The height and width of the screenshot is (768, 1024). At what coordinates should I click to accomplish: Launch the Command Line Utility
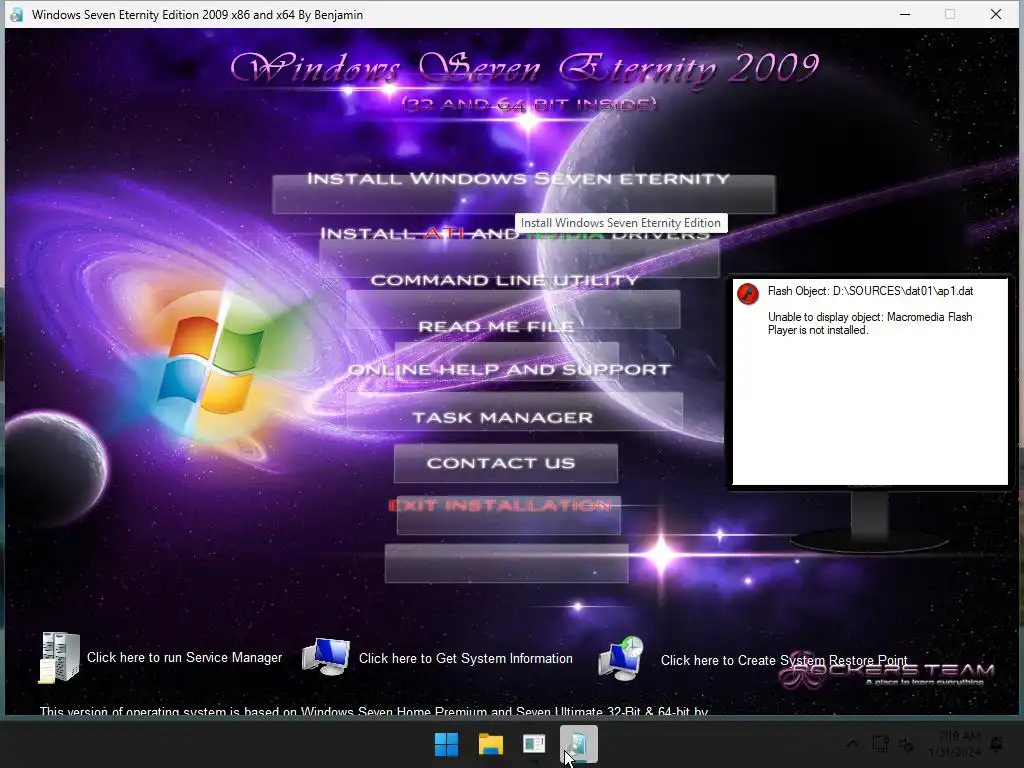513,309
